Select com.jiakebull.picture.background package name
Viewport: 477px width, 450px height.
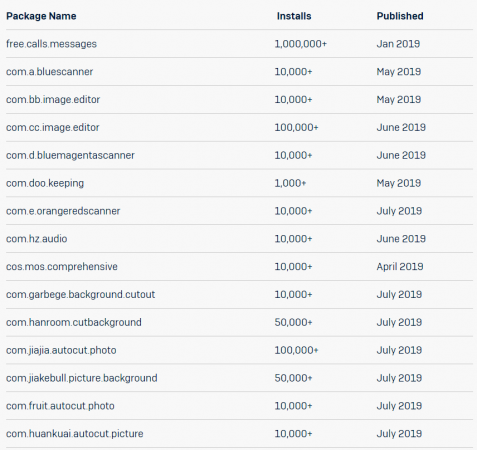[x=82, y=378]
